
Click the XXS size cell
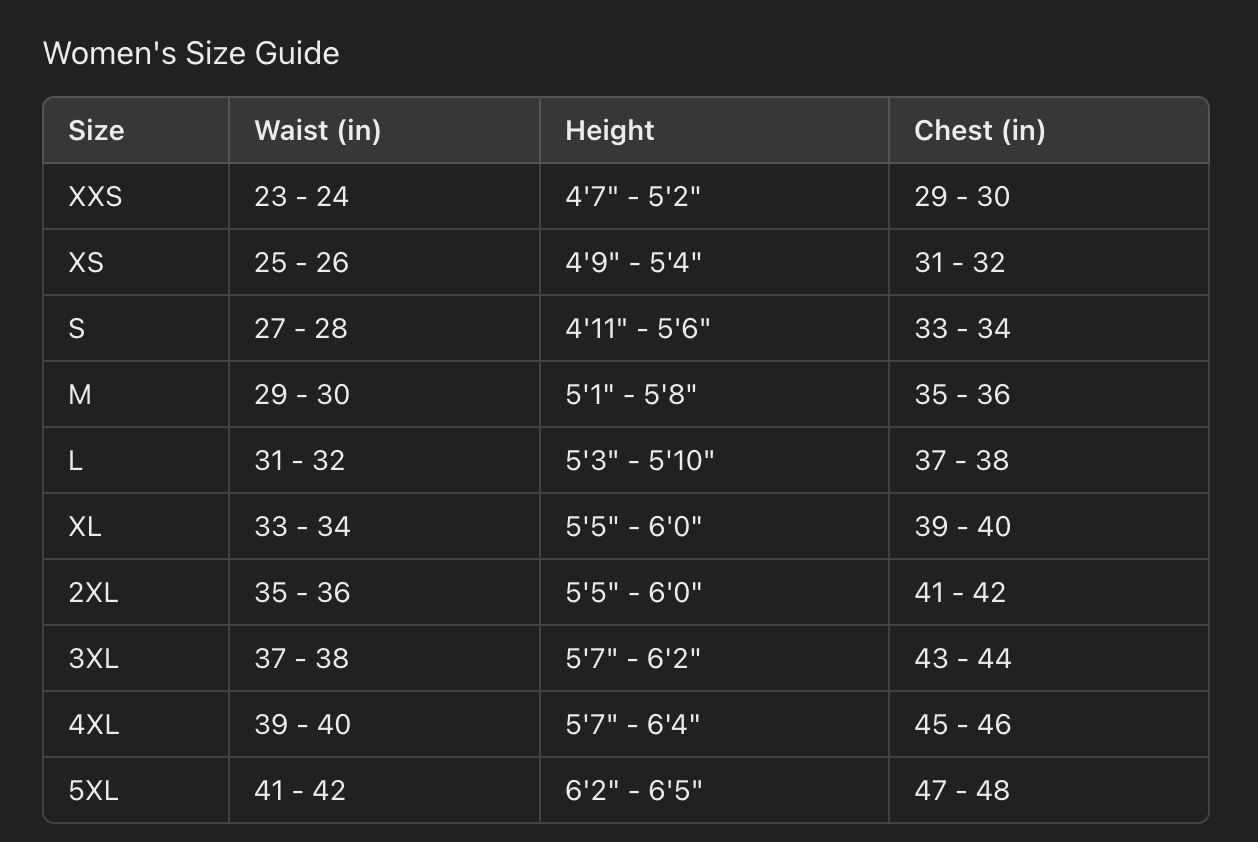(x=95, y=196)
